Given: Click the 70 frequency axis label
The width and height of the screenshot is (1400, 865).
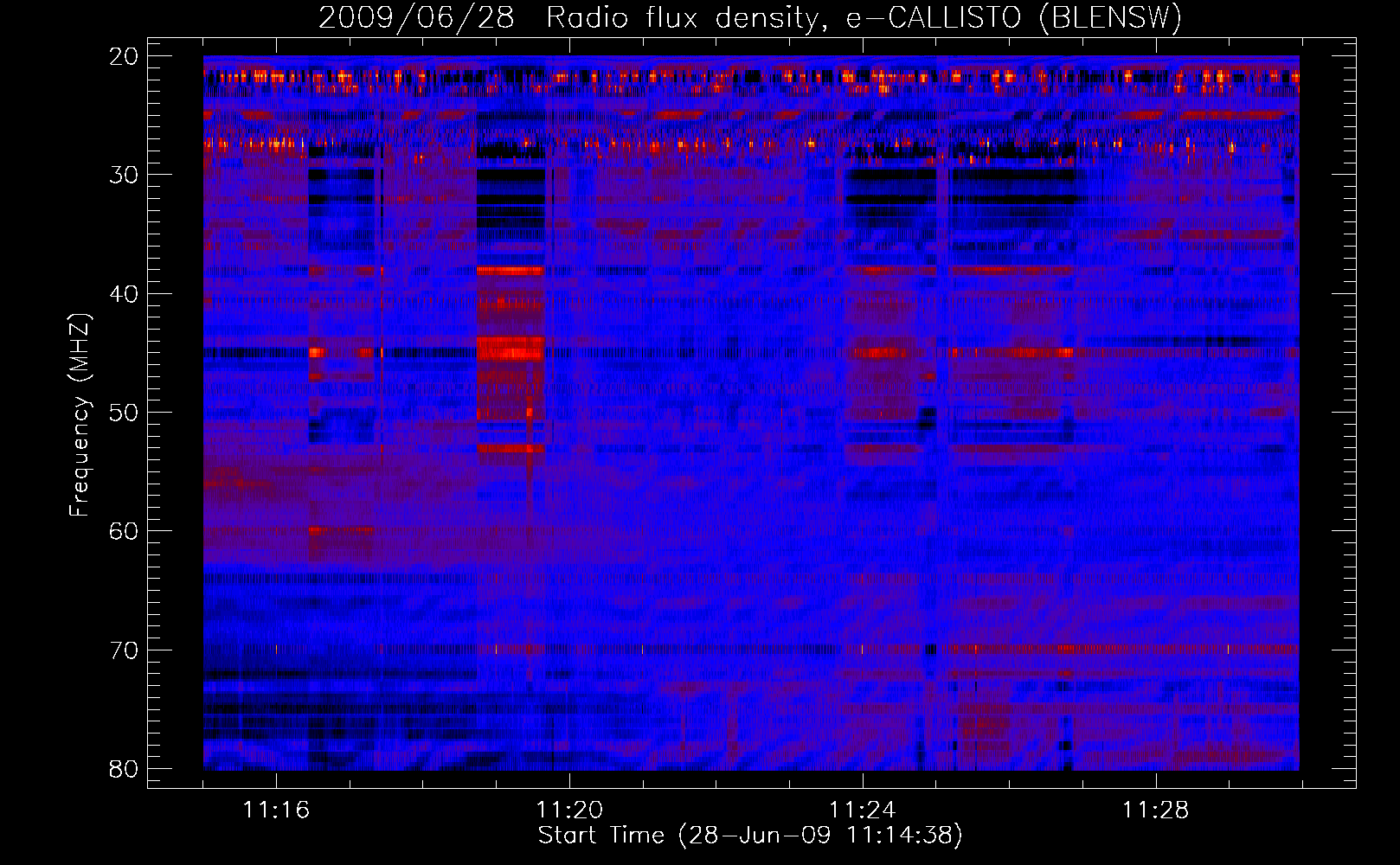Looking at the screenshot, I should 124,650.
